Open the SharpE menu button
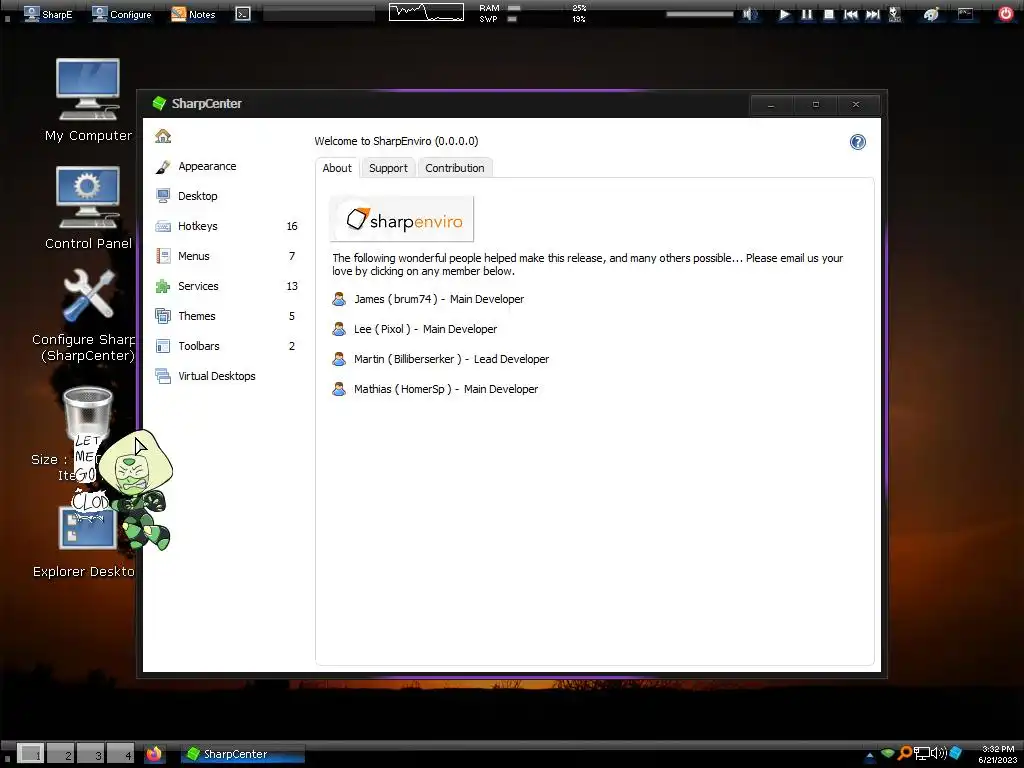The height and width of the screenshot is (768, 1024). tap(48, 14)
